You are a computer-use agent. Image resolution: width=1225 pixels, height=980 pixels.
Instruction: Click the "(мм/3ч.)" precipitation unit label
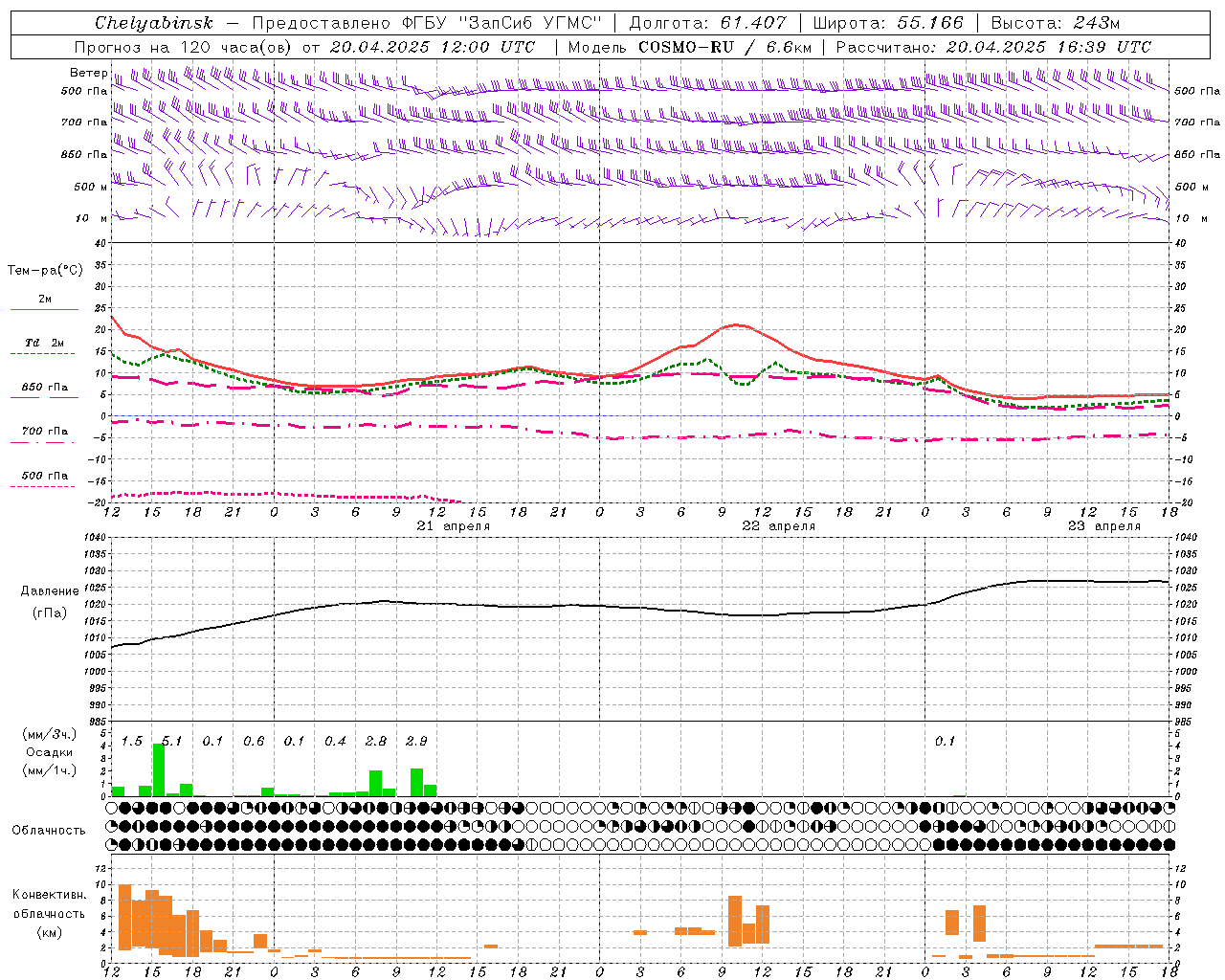tap(49, 734)
